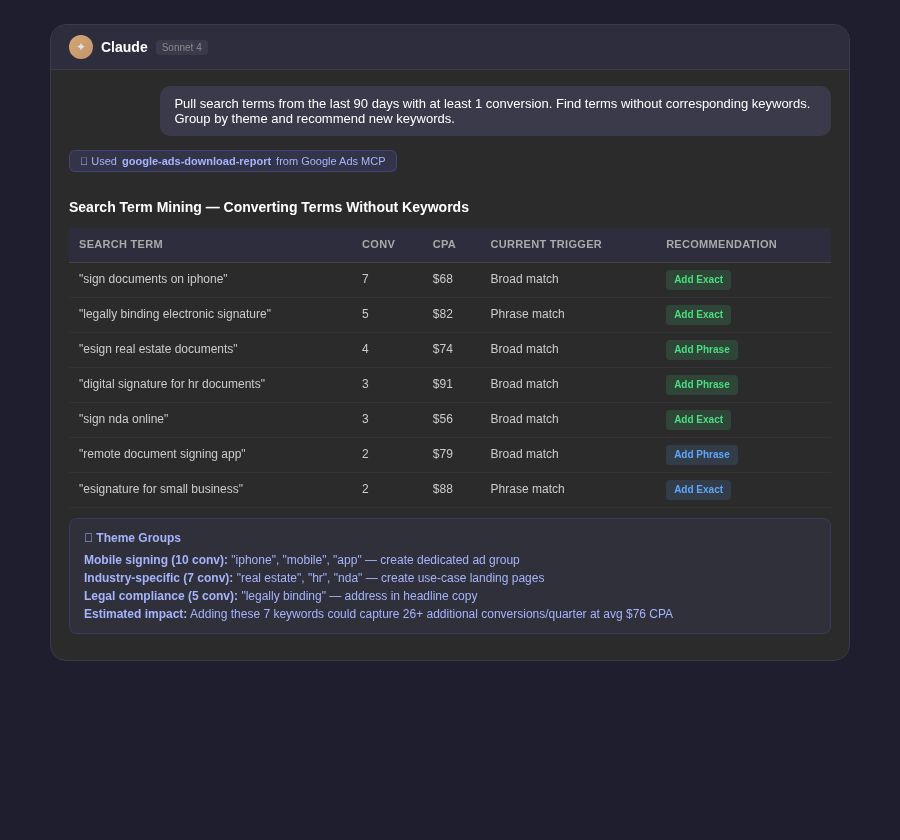Click the user prompt message bubble
The height and width of the screenshot is (840, 900).
coord(493,111)
